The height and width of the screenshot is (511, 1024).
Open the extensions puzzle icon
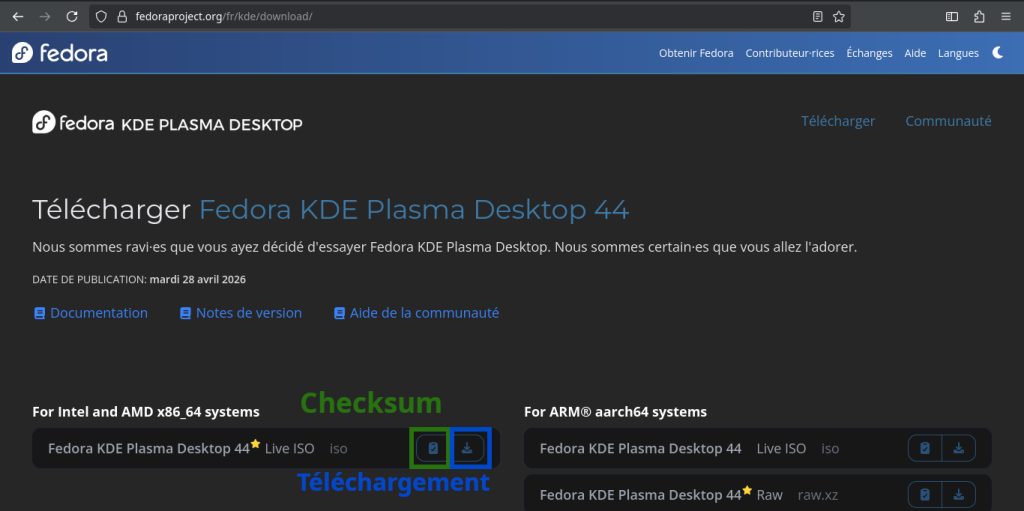pos(979,17)
